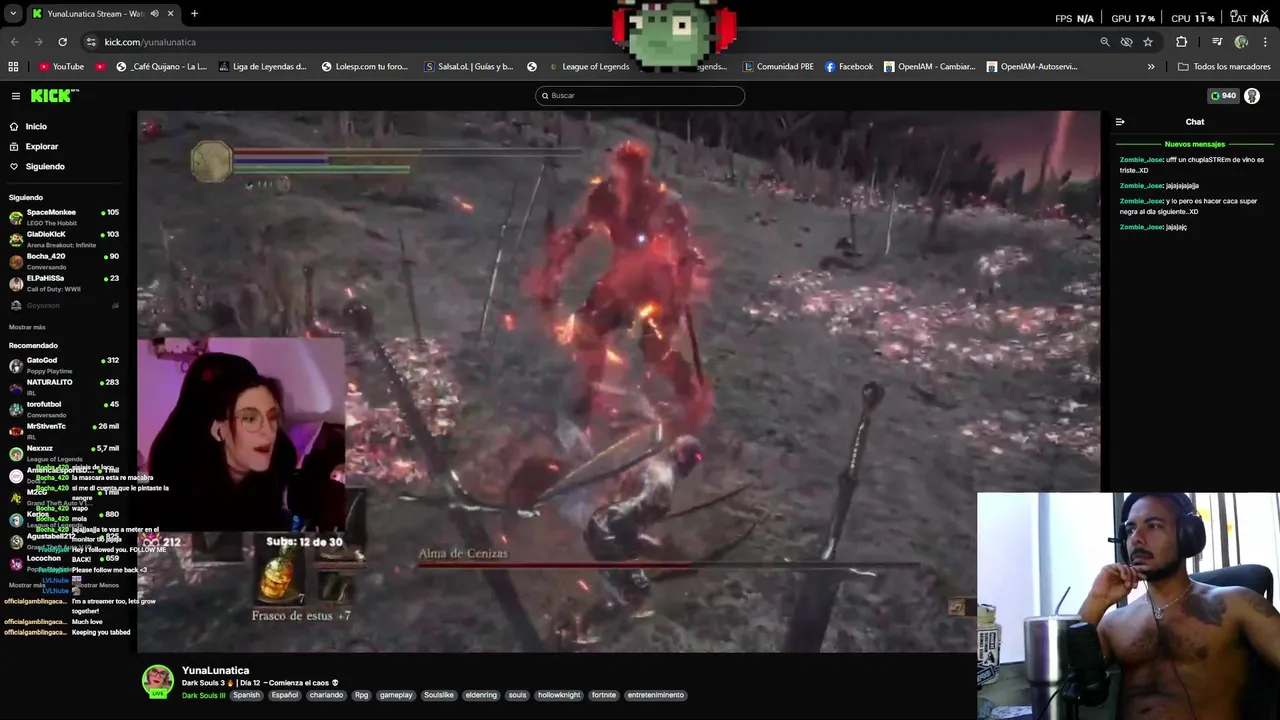Select the hollowknight tag
The image size is (1280, 720).
559,695
